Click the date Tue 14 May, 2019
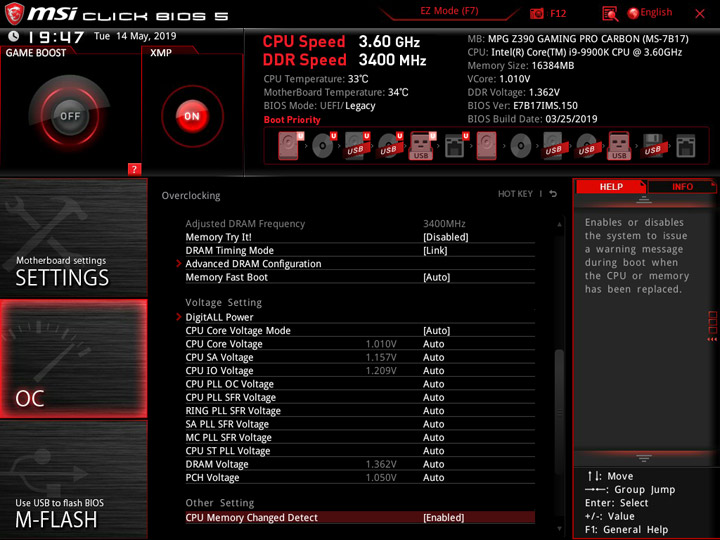This screenshot has width=720, height=540. coord(135,36)
